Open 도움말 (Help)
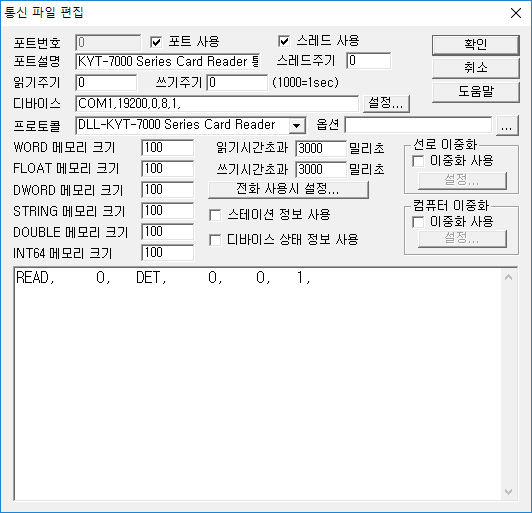The height and width of the screenshot is (513, 532). (x=475, y=92)
